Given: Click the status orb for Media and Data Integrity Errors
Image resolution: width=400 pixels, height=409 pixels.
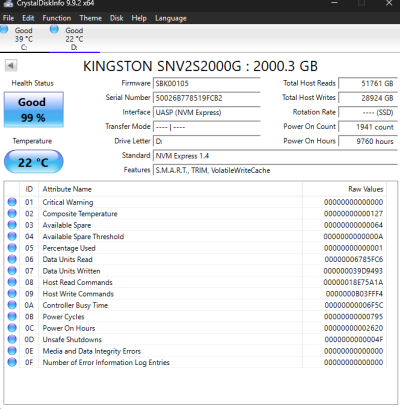Looking at the screenshot, I should pyautogui.click(x=12, y=351).
